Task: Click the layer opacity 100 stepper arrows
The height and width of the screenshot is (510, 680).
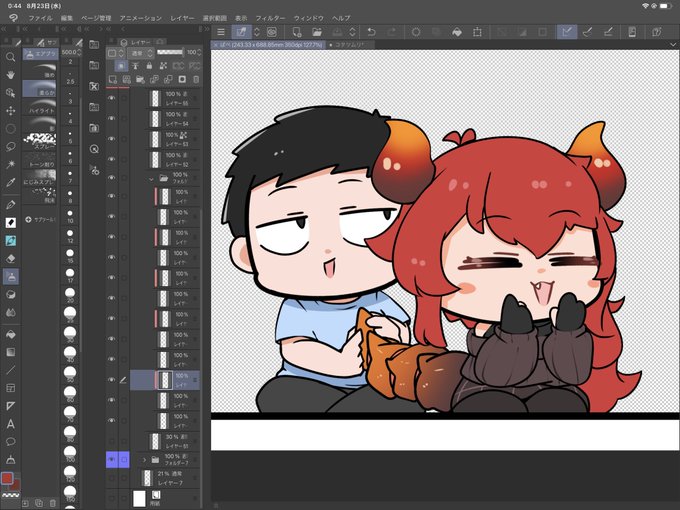Action: pos(199,52)
